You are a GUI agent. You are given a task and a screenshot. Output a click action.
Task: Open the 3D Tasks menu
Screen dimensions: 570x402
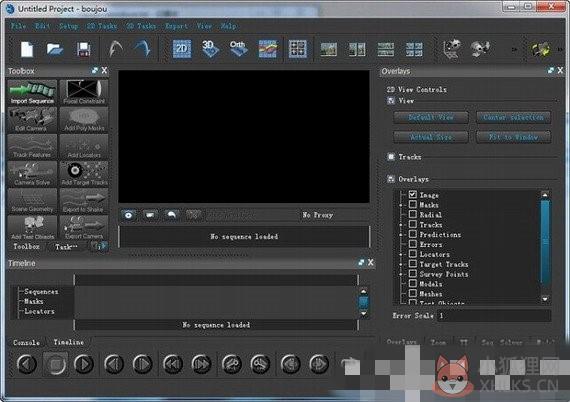[141, 26]
